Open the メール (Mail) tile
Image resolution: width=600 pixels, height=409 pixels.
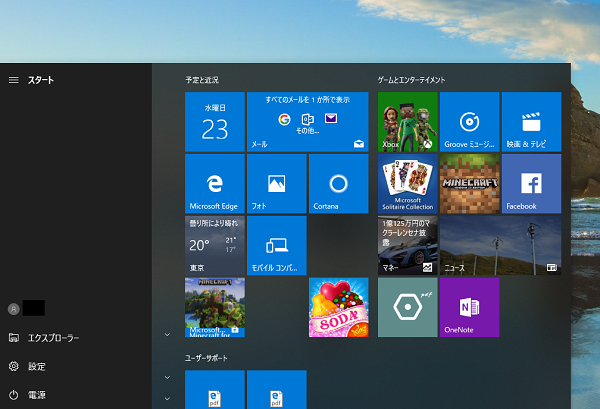(x=307, y=121)
